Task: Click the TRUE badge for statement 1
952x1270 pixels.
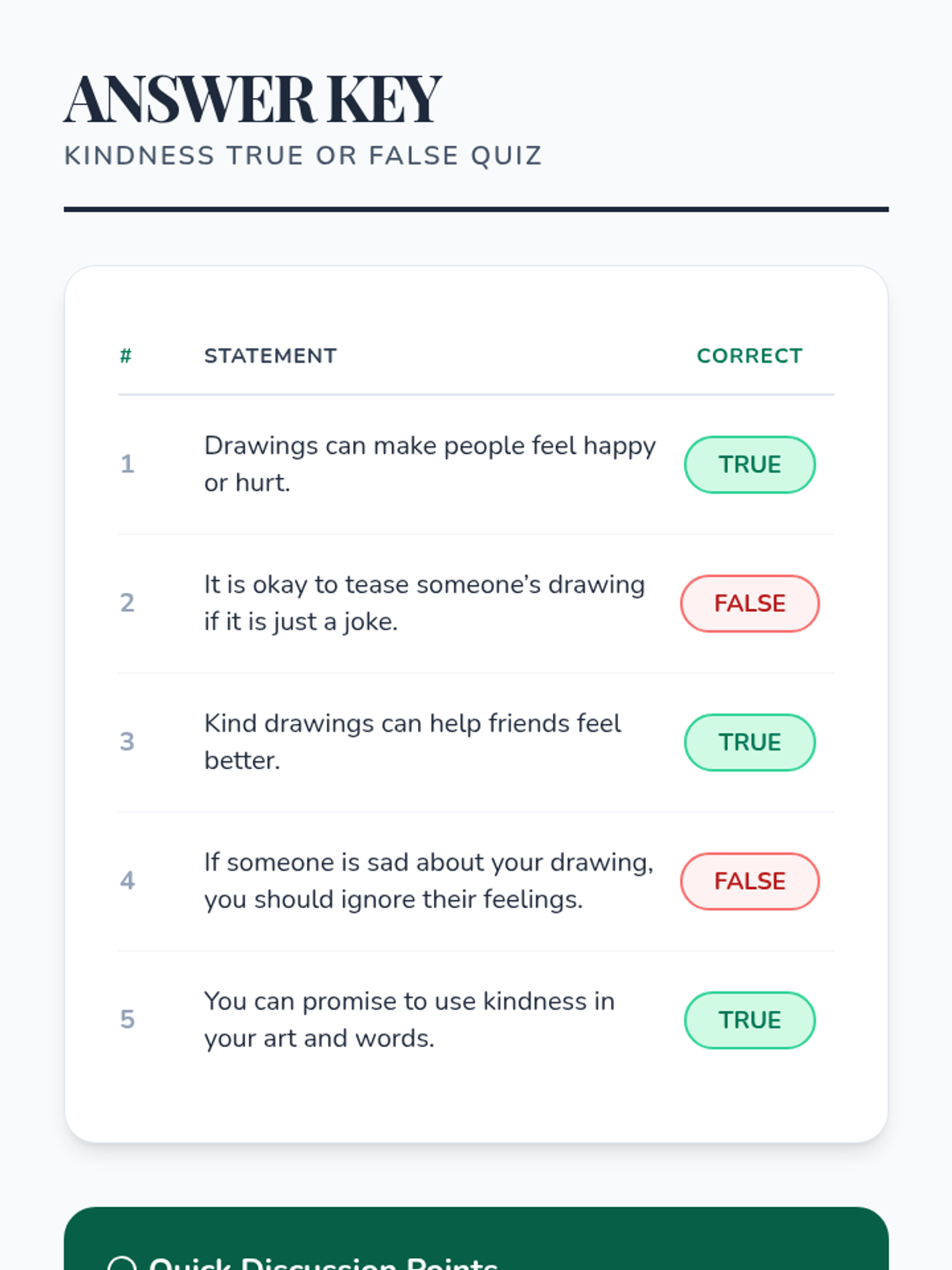Action: [750, 464]
